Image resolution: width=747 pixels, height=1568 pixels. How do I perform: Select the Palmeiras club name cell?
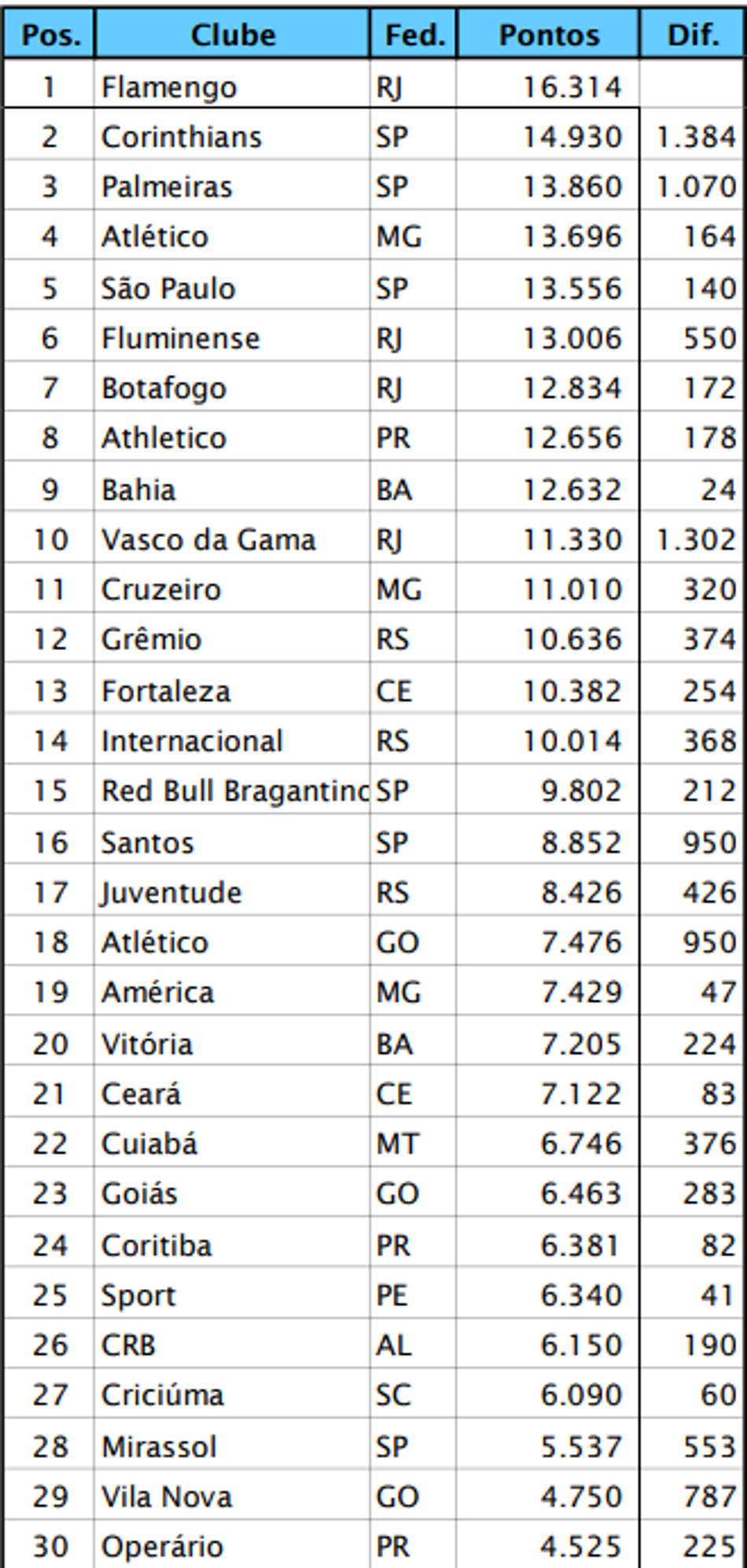[232, 187]
